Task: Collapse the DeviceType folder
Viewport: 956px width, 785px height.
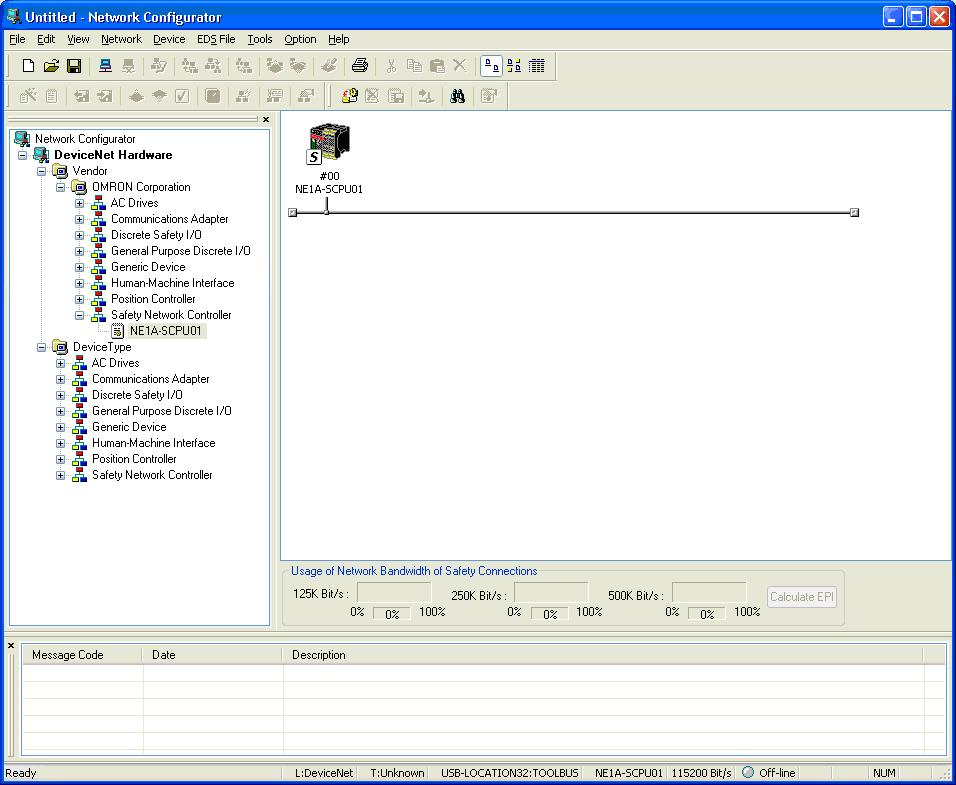Action: pos(41,347)
